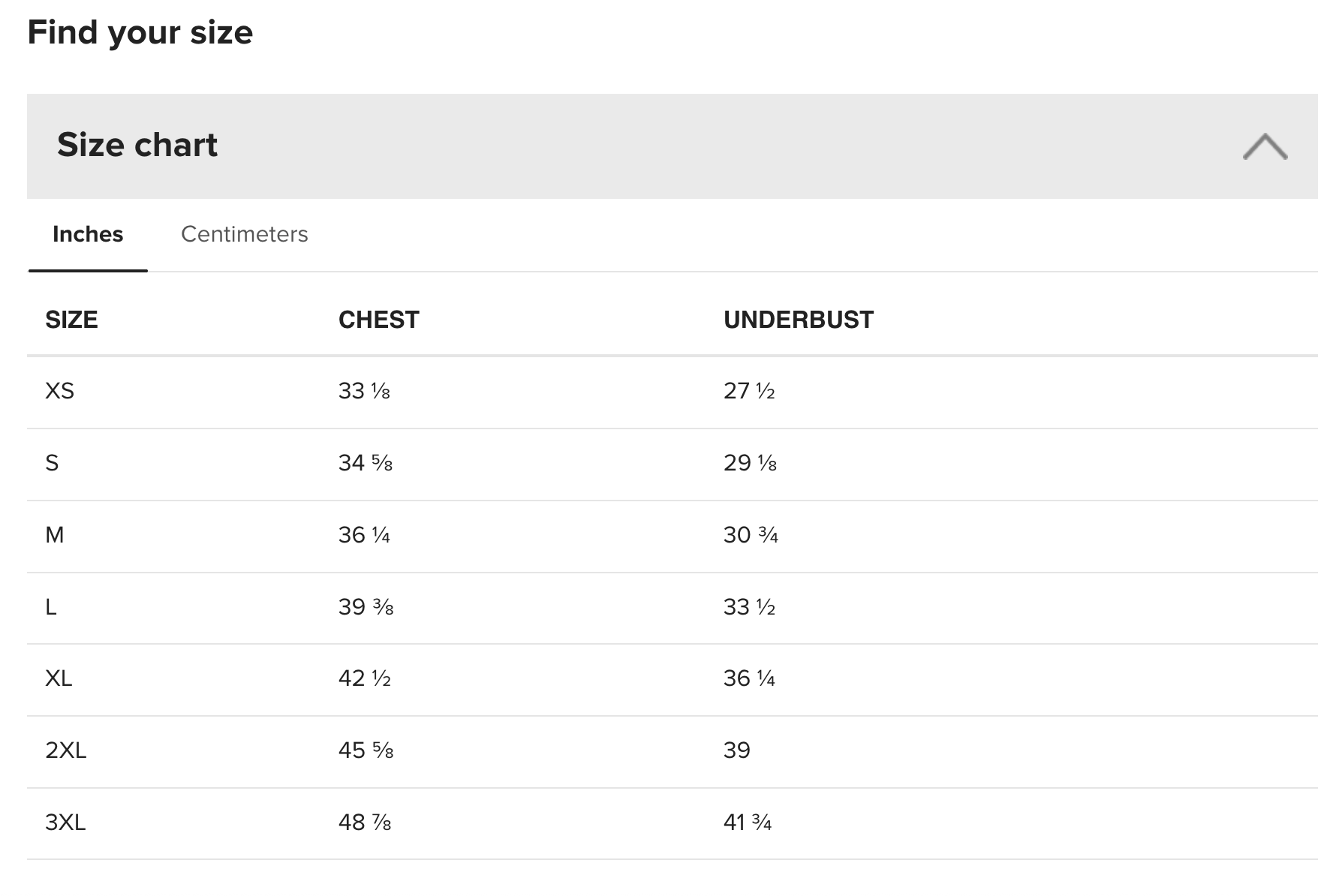Click the Size chart header bar

[672, 146]
